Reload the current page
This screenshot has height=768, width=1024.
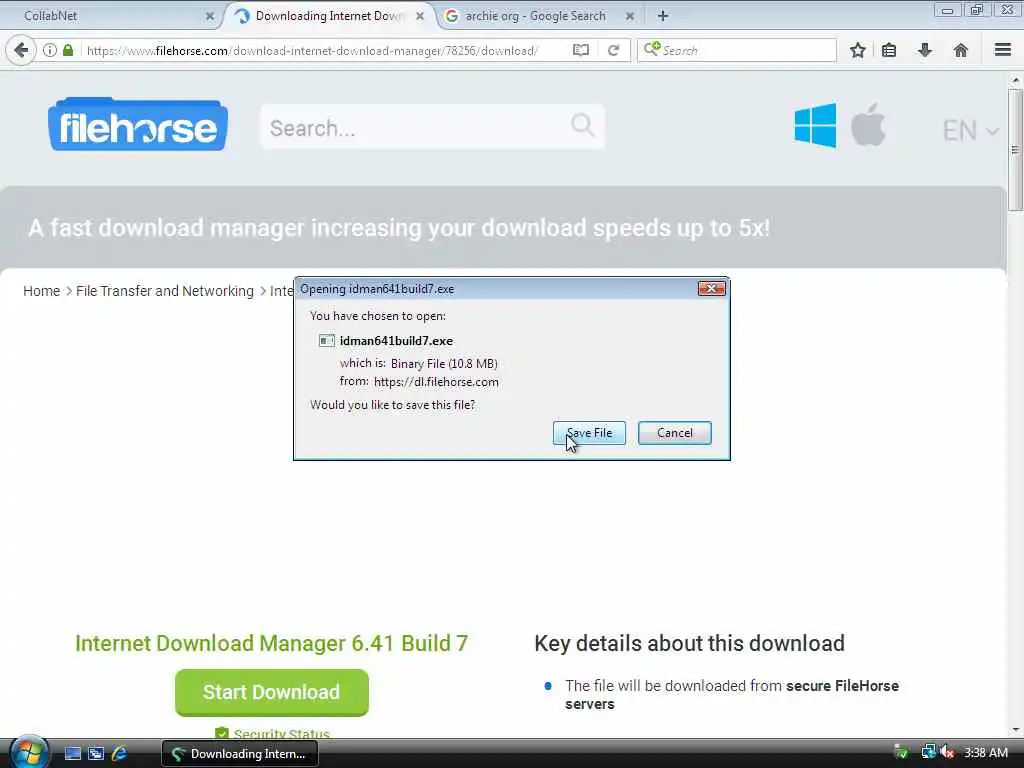(613, 50)
